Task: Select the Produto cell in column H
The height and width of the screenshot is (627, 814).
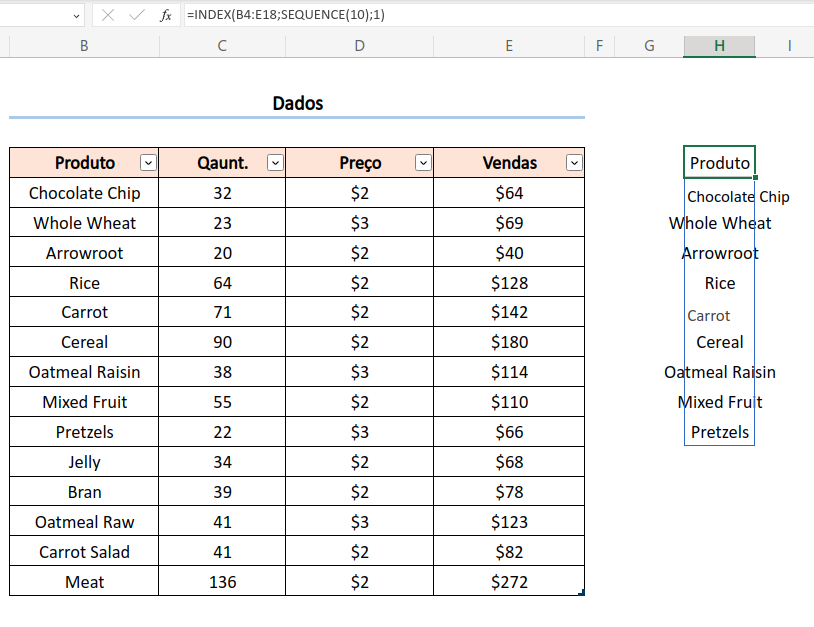Action: (719, 163)
